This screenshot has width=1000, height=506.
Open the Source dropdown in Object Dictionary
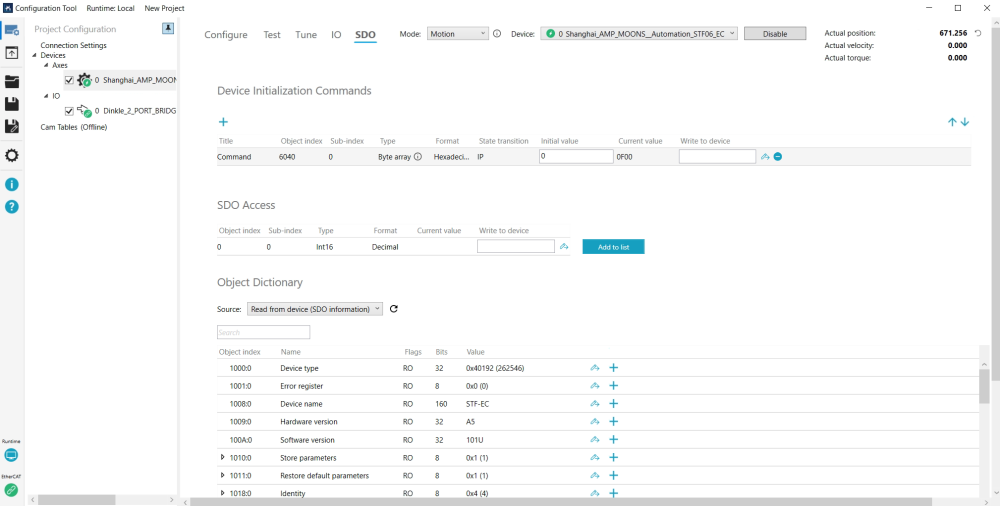point(314,310)
